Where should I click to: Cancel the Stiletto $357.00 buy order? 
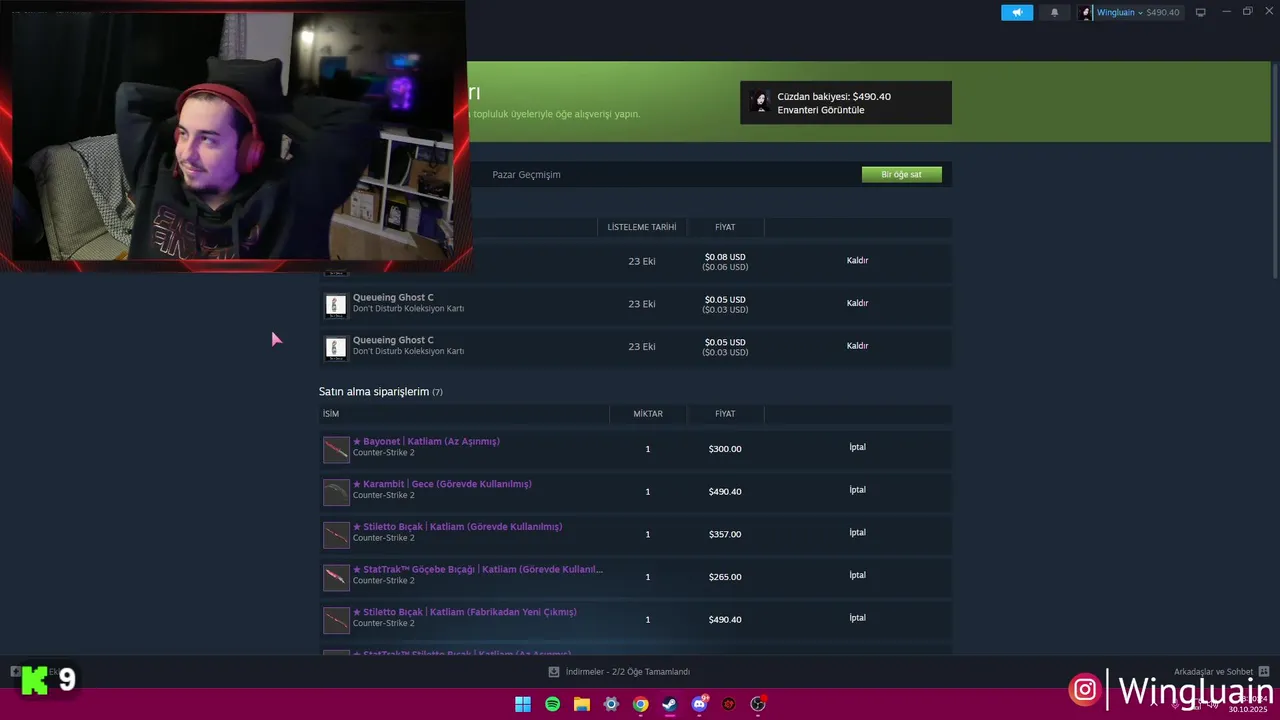click(857, 532)
